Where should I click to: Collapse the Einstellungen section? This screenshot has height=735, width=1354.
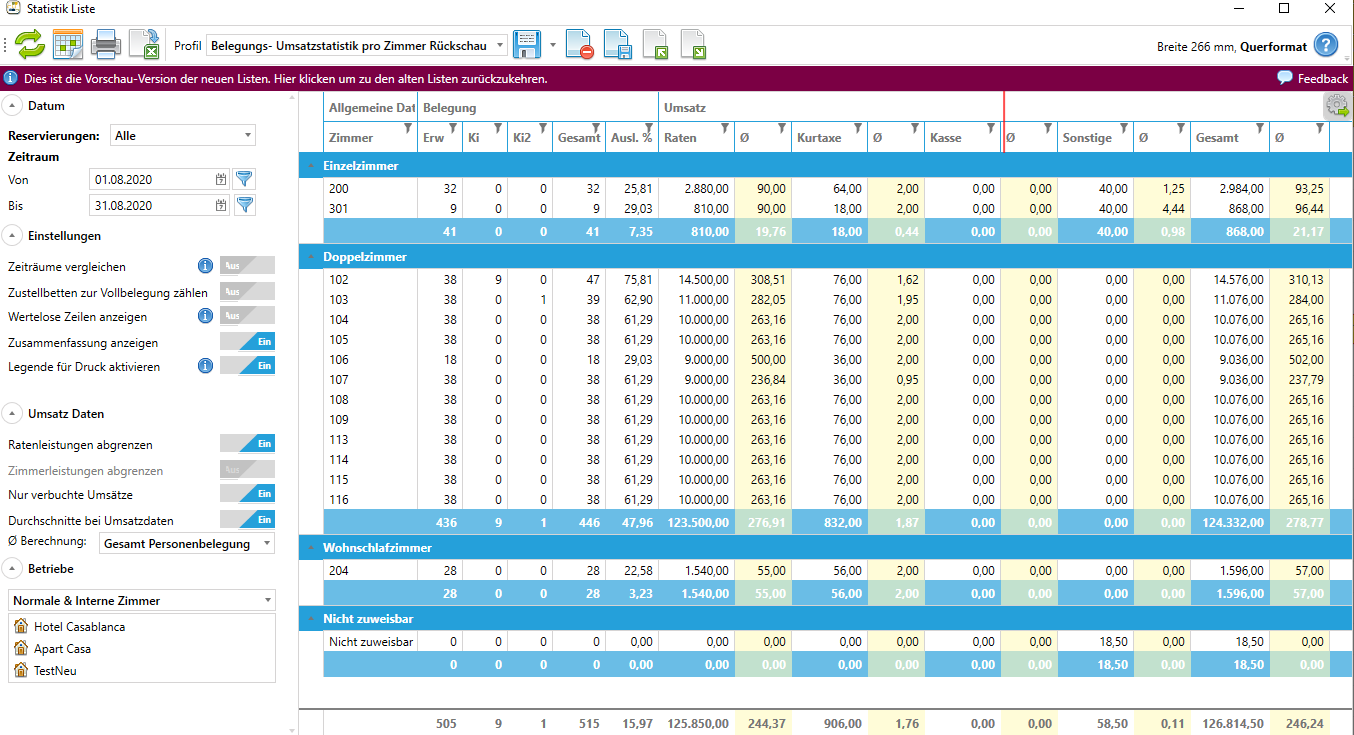[x=12, y=236]
